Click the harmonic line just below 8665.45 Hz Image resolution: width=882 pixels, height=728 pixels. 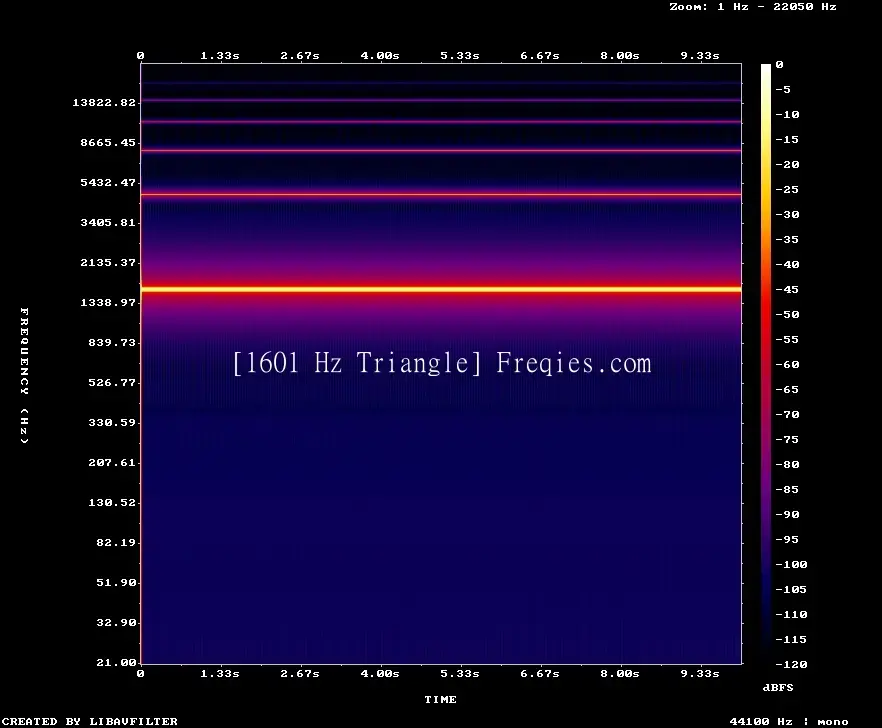[441, 151]
